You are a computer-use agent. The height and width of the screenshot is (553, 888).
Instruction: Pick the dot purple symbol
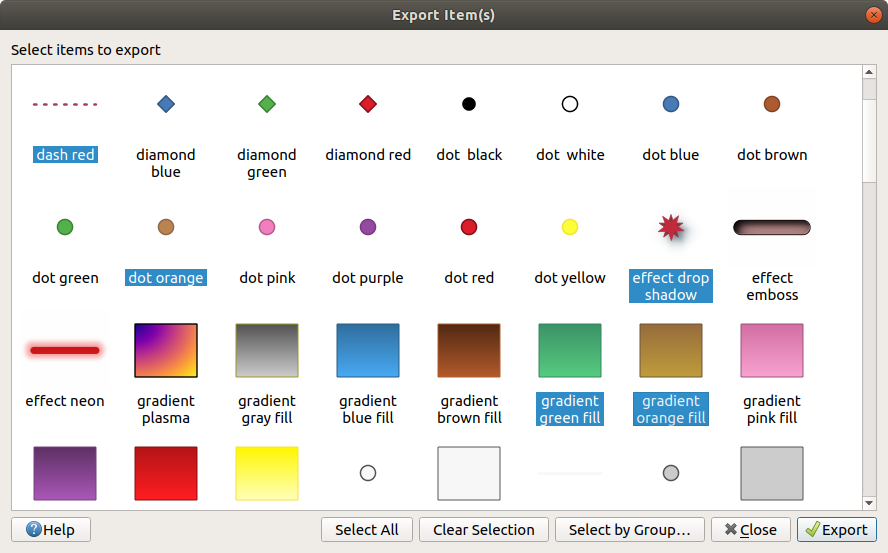[368, 228]
